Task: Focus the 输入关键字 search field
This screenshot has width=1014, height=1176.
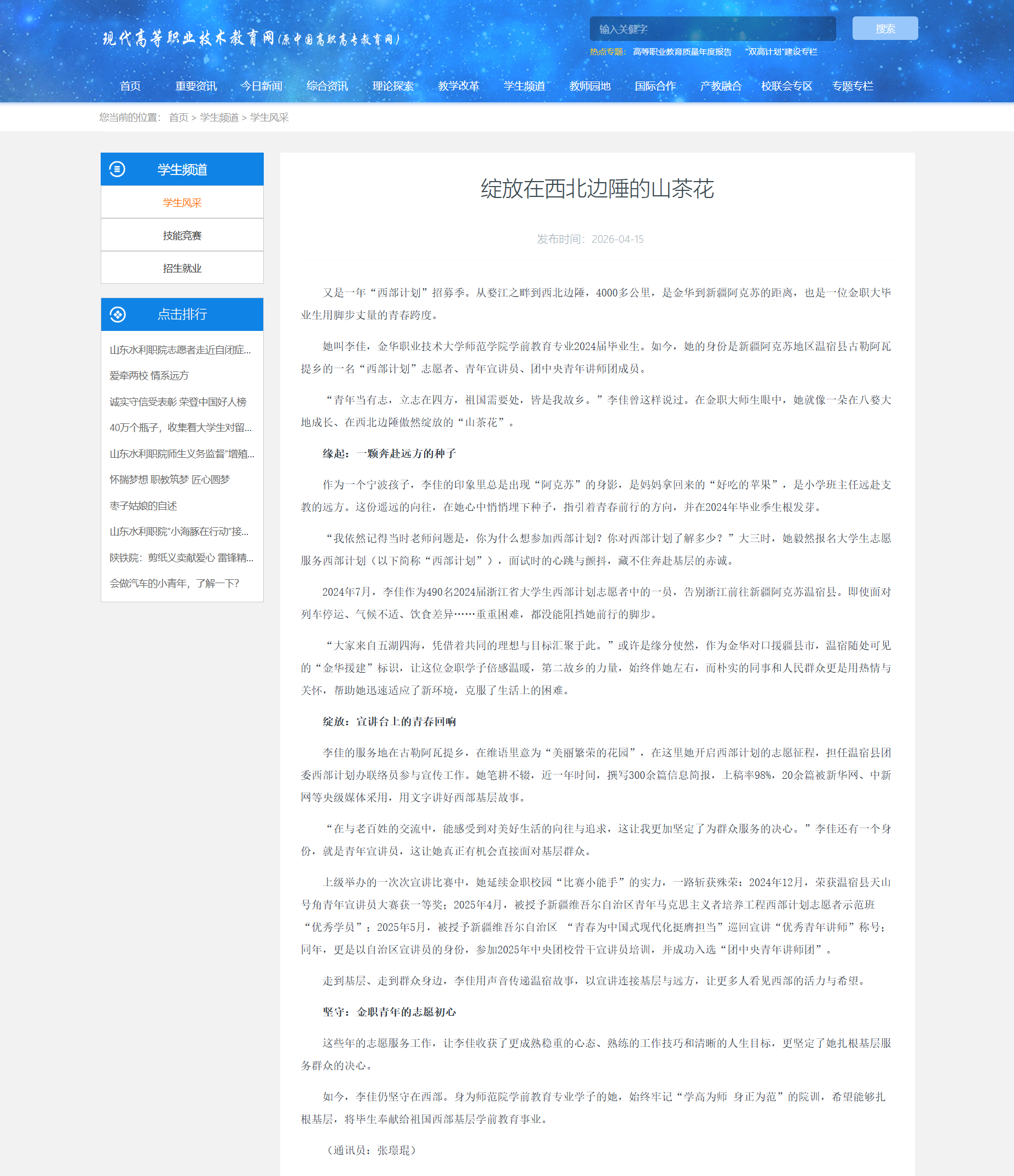Action: (x=712, y=29)
